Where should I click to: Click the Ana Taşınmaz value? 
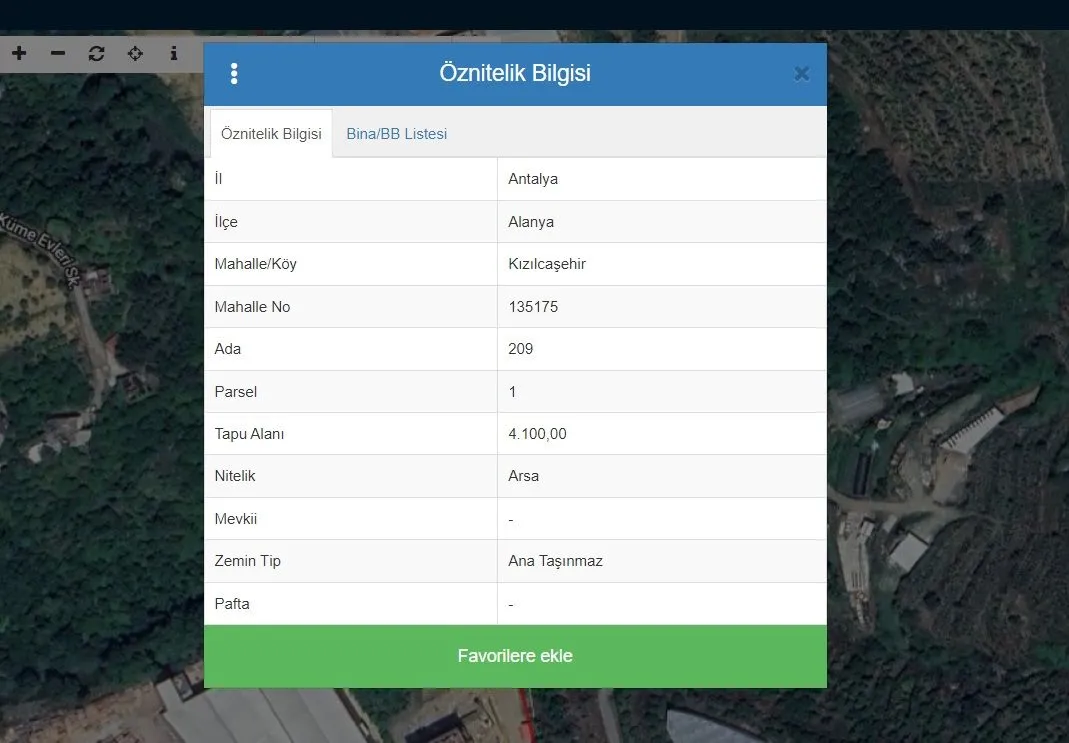555,561
